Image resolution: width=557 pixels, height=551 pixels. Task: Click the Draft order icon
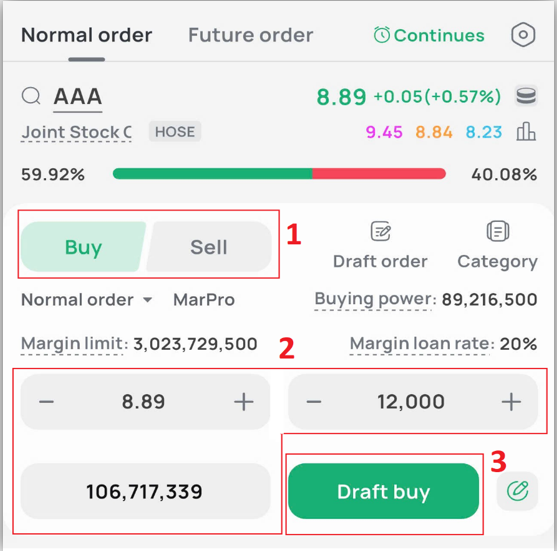[x=380, y=231]
